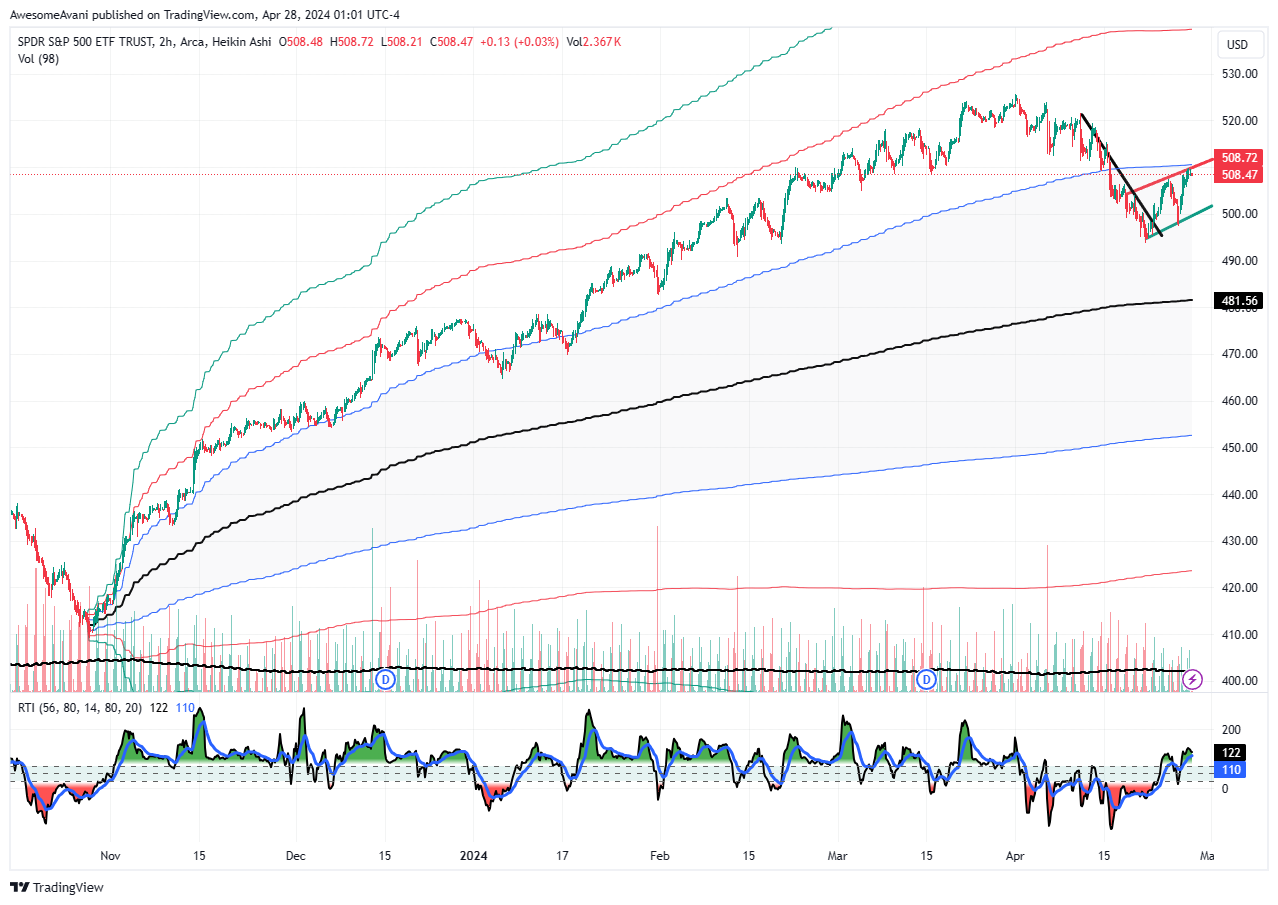Click the black 481.56 price scale label
The width and height of the screenshot is (1278, 905).
pos(1239,301)
